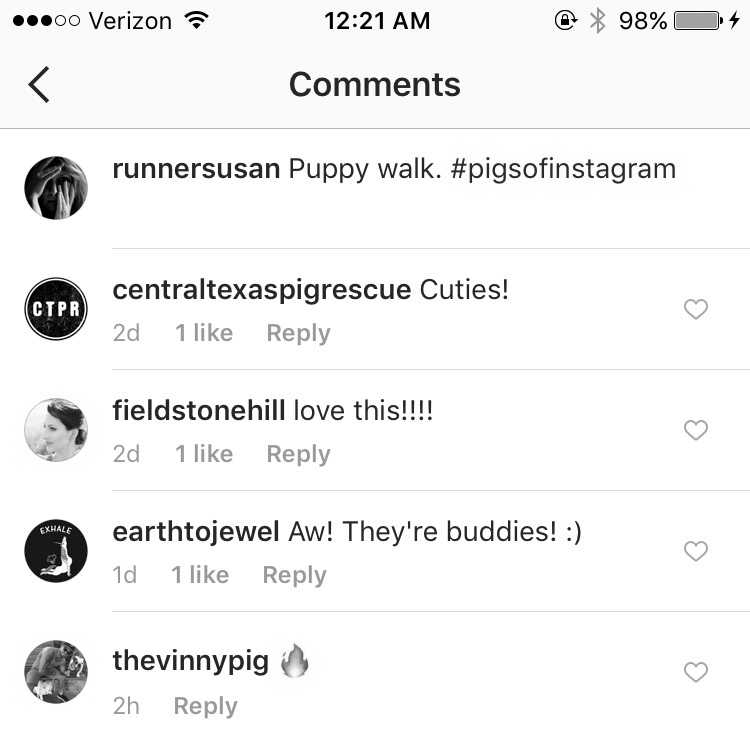Tap the battery icon in status bar

pyautogui.click(x=698, y=21)
